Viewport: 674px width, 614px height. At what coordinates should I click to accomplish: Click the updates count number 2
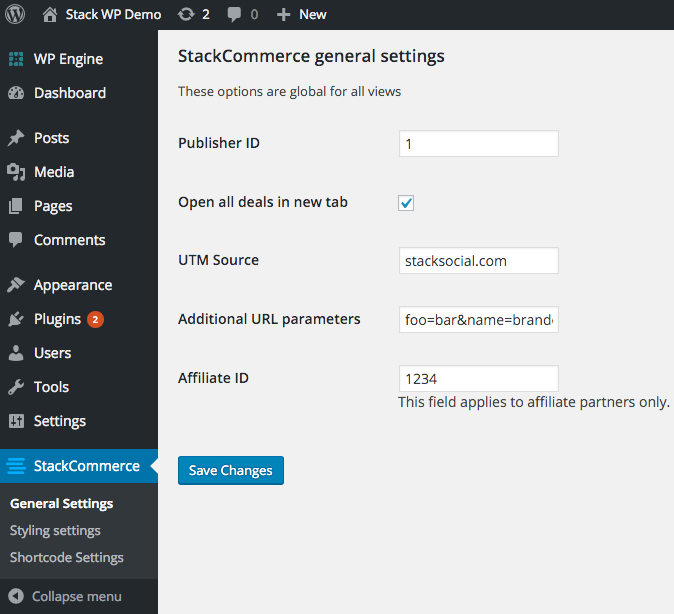[206, 15]
